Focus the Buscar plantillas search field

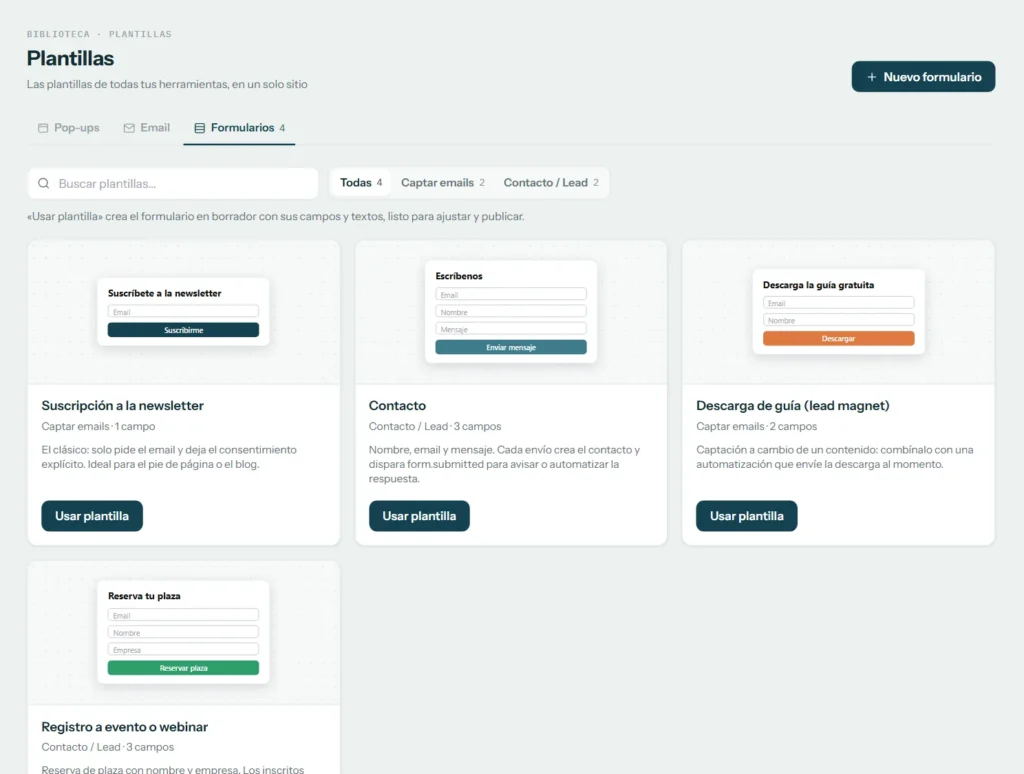click(x=173, y=184)
